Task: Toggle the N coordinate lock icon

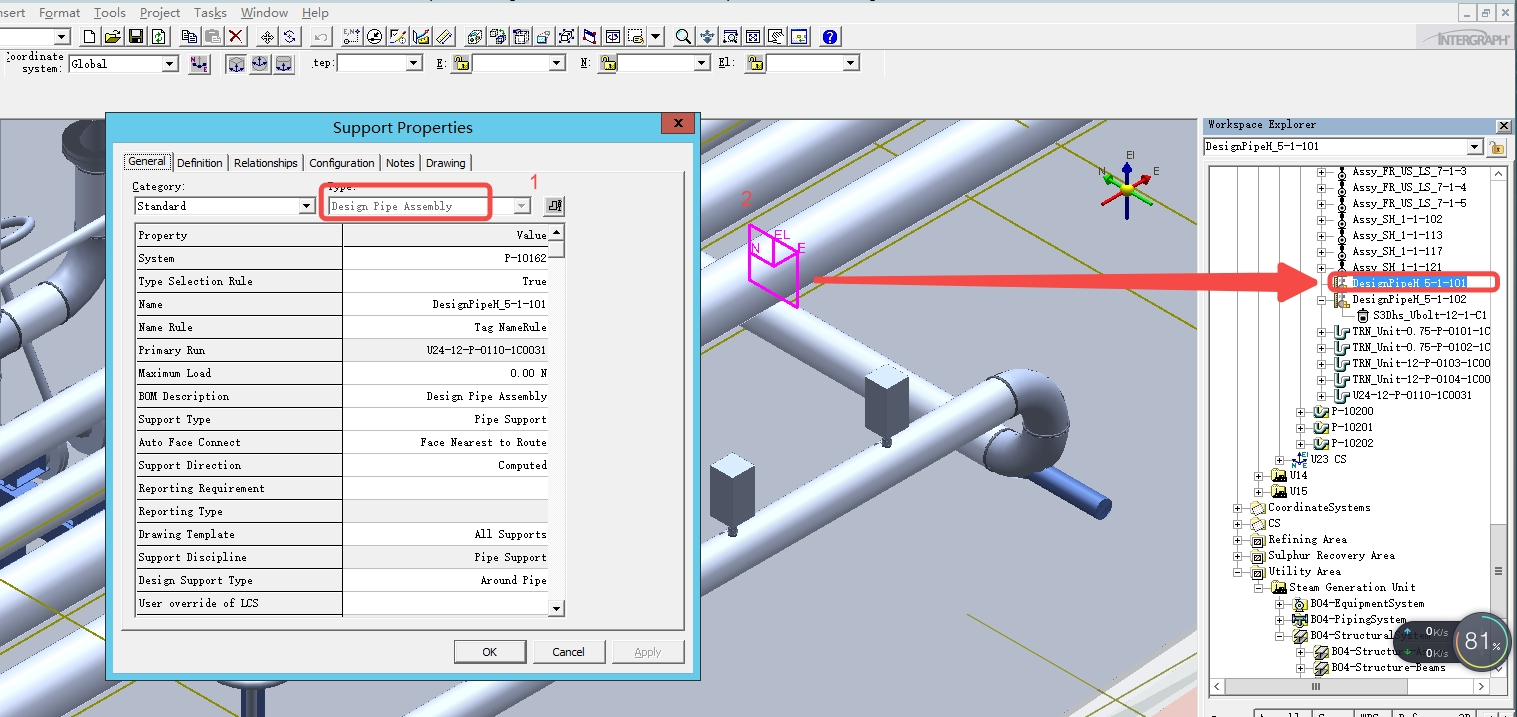Action: (609, 63)
